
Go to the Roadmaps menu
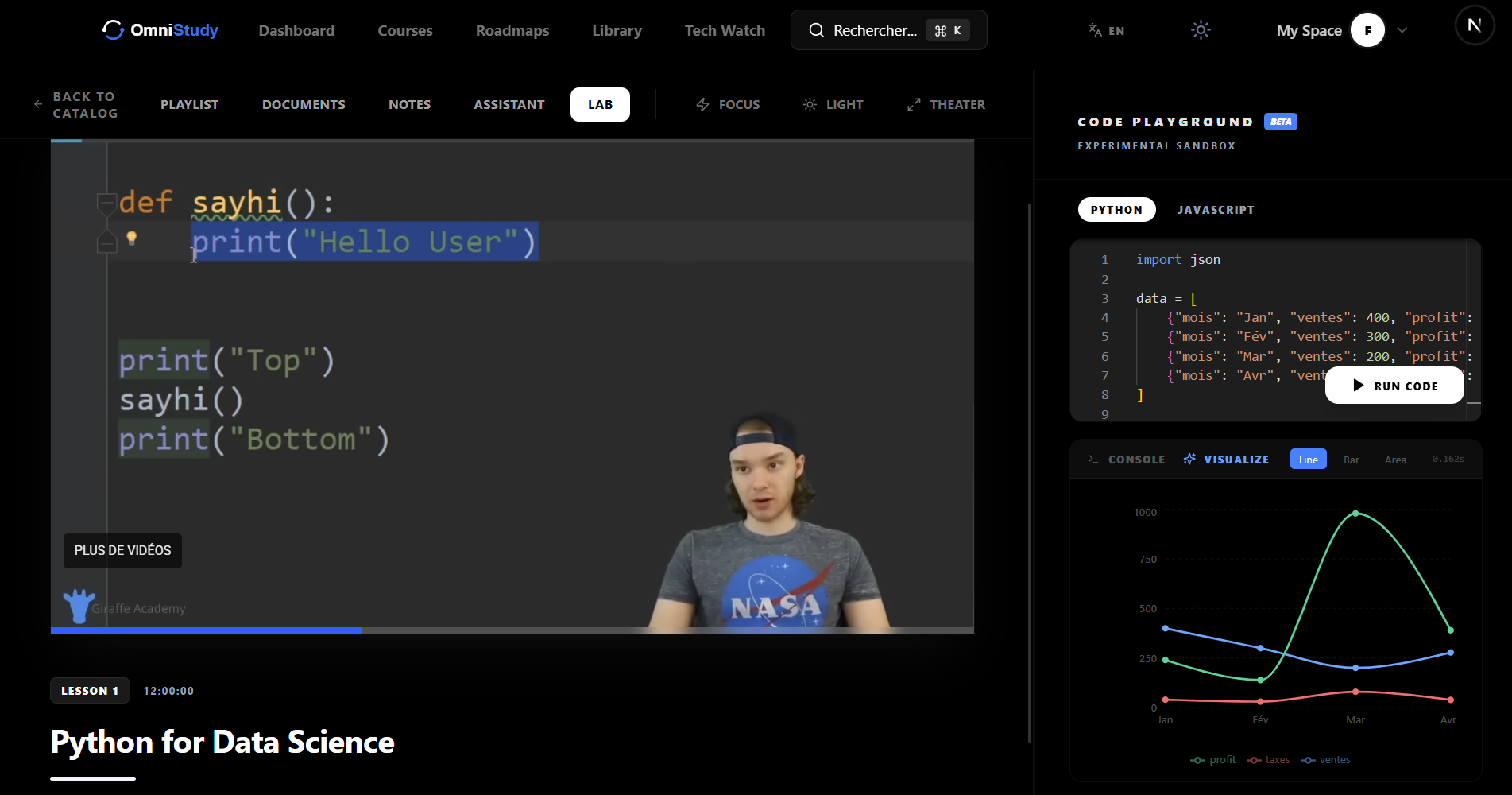(x=512, y=30)
